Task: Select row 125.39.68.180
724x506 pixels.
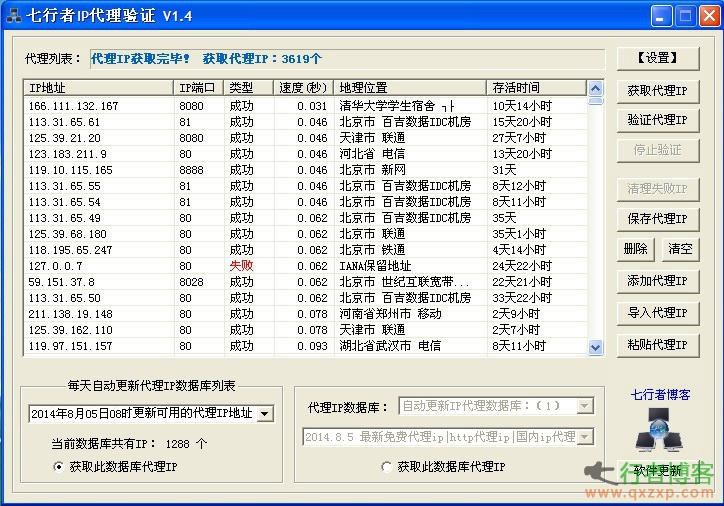Action: [305, 234]
